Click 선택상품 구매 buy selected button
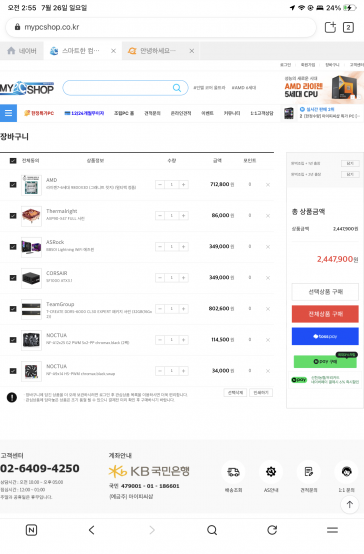 coord(325,292)
